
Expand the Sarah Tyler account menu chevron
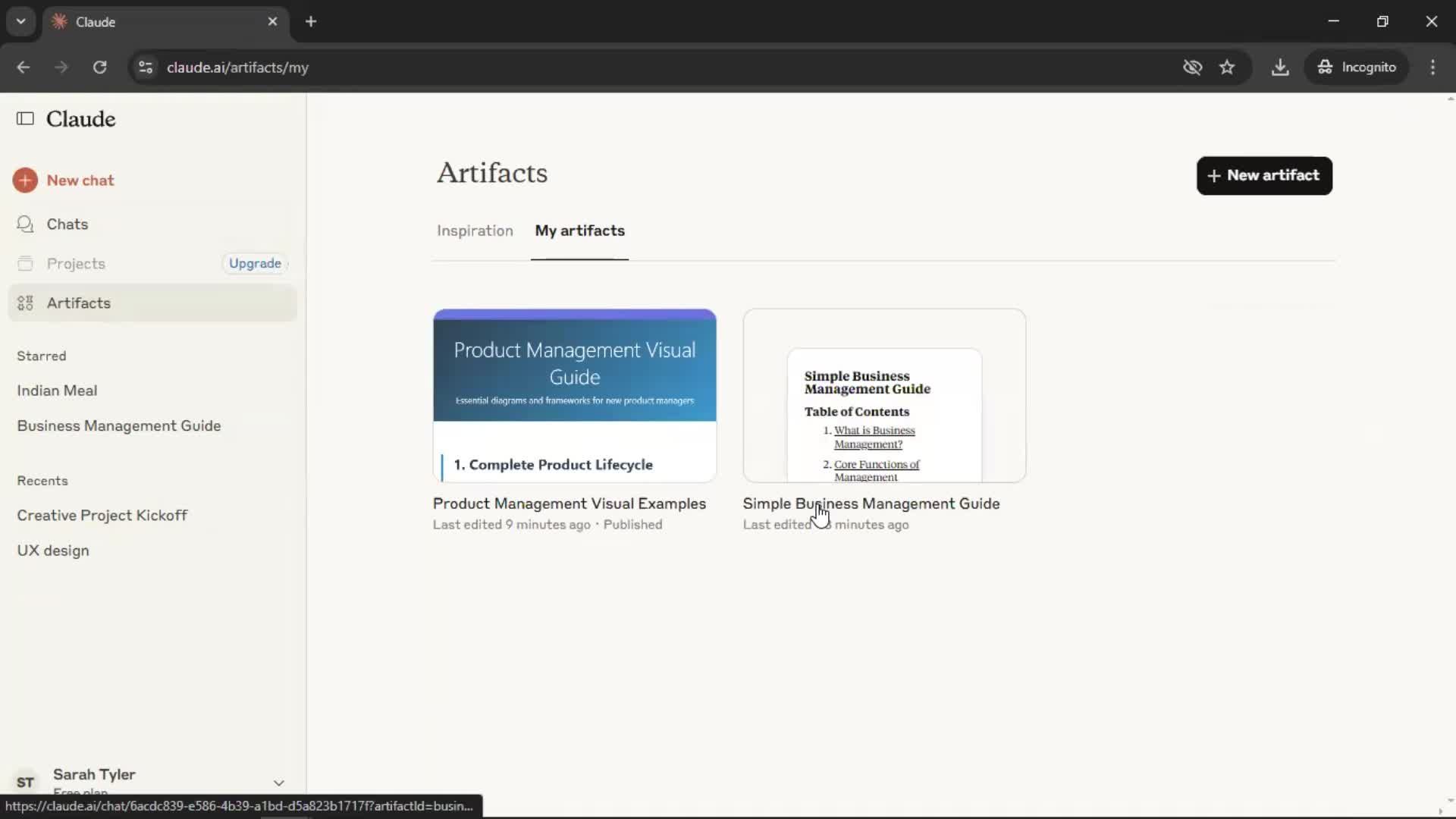point(278,783)
